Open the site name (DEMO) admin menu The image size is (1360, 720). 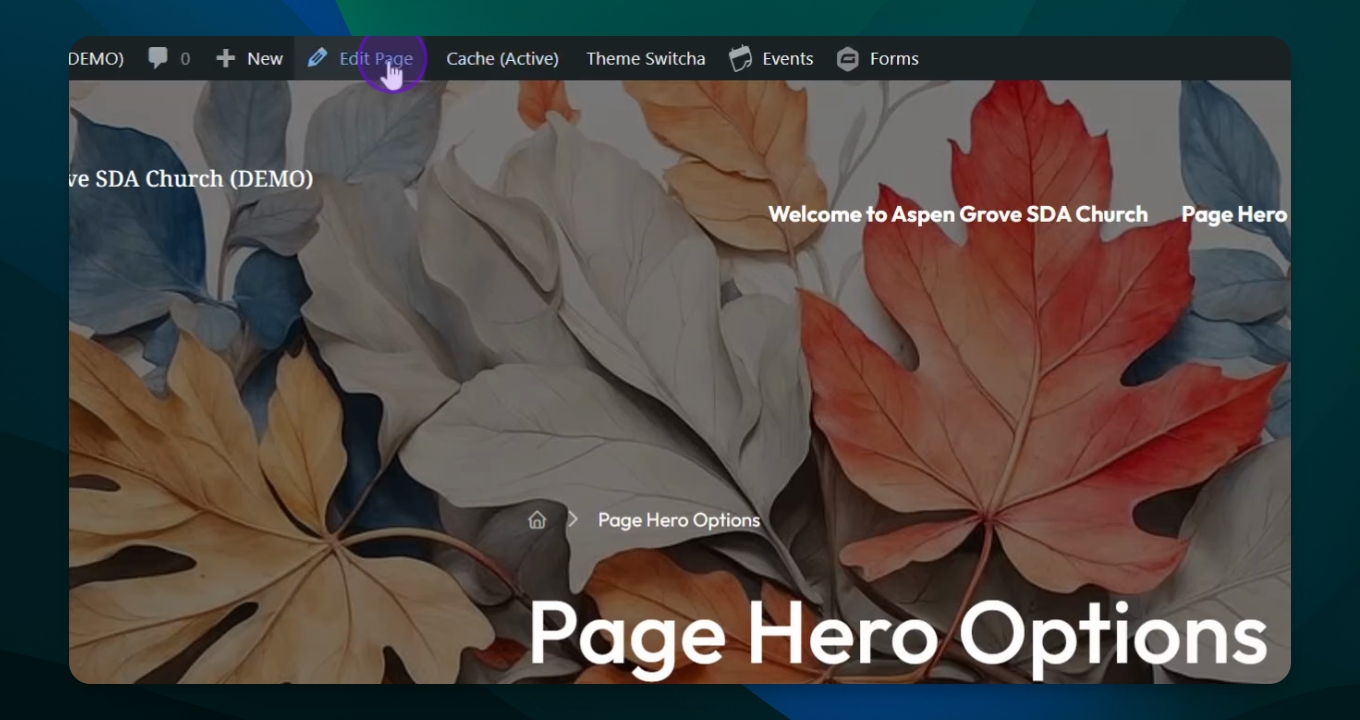[96, 58]
